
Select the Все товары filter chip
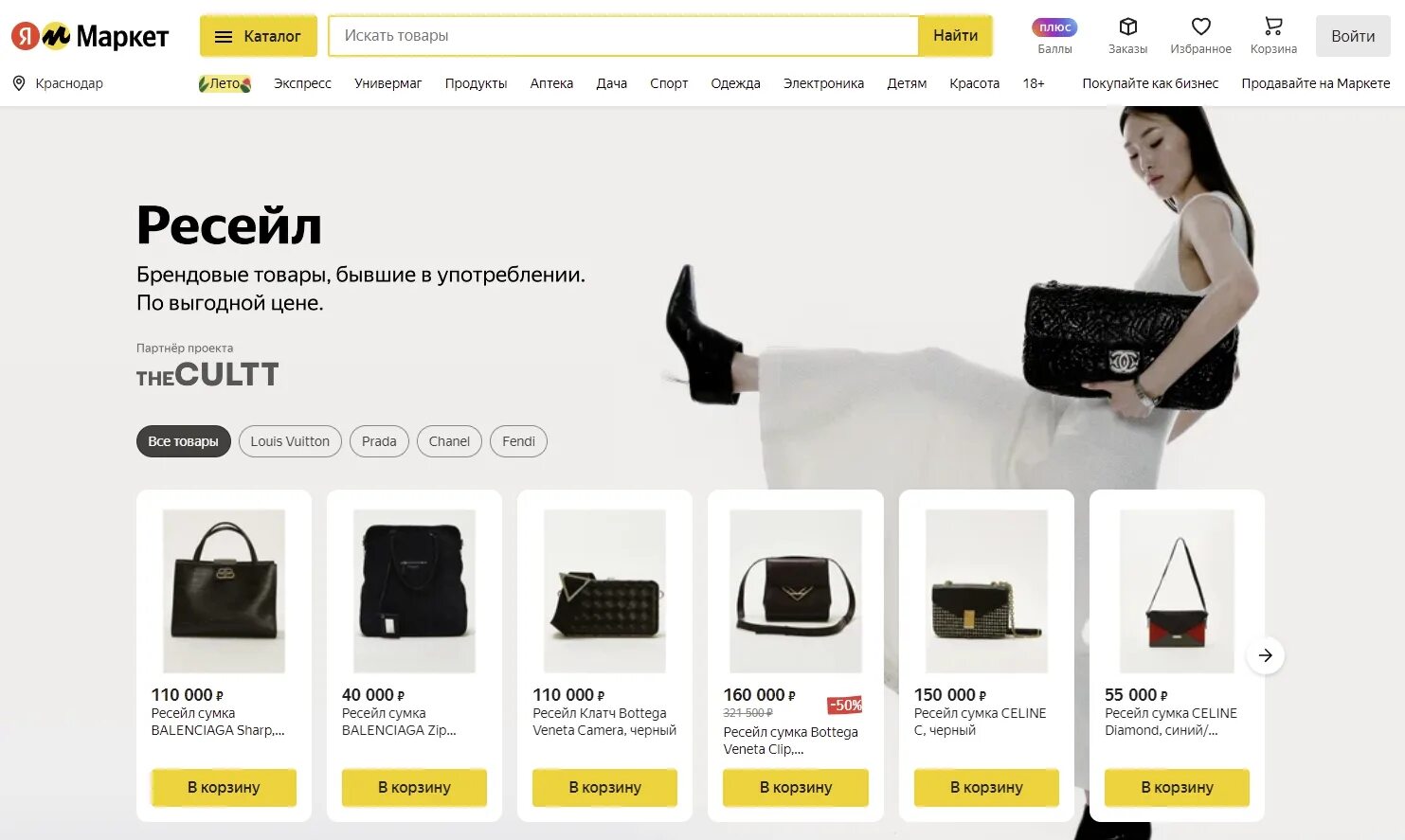pyautogui.click(x=183, y=441)
